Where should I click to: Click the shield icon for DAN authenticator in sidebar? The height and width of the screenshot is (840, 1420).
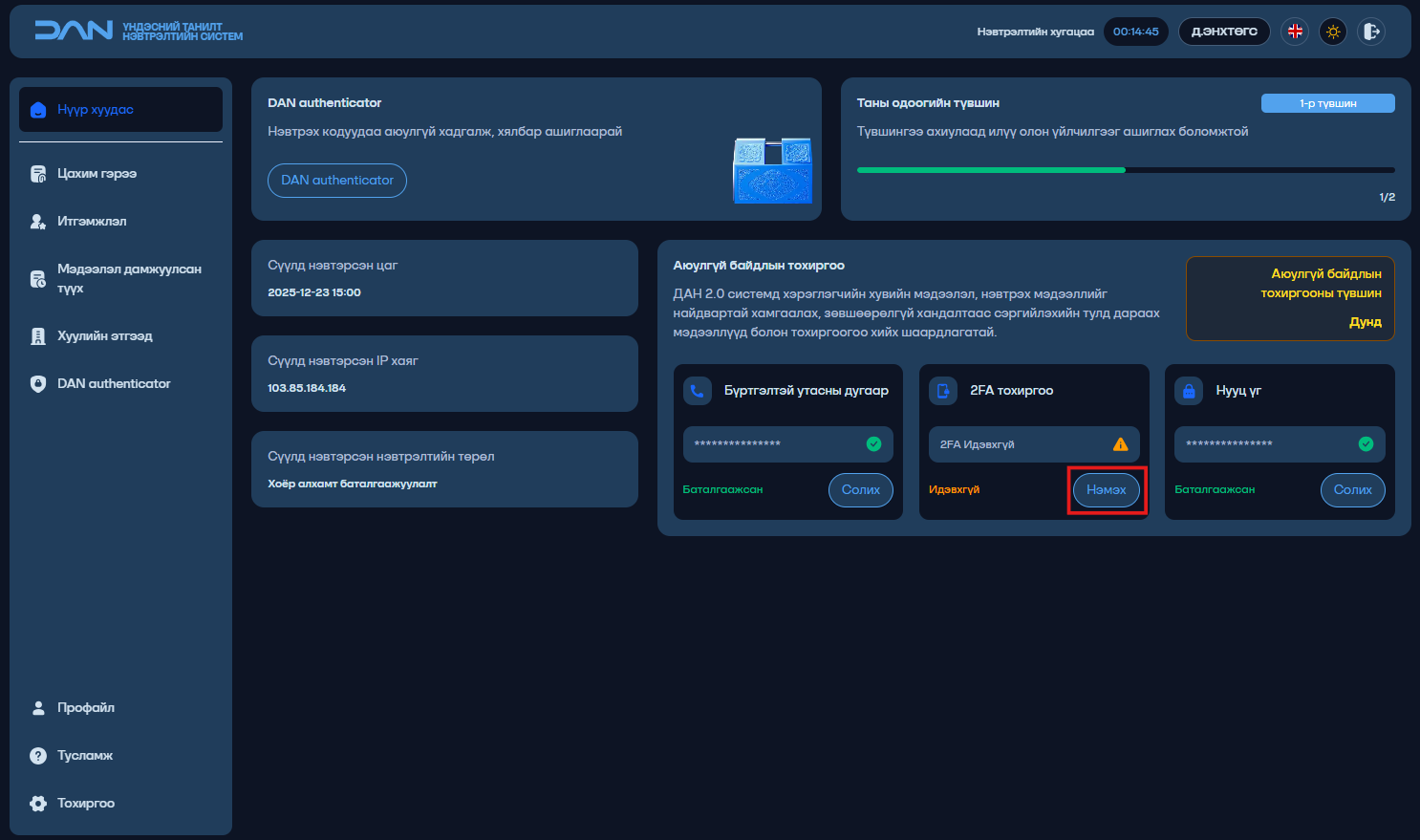pos(38,384)
